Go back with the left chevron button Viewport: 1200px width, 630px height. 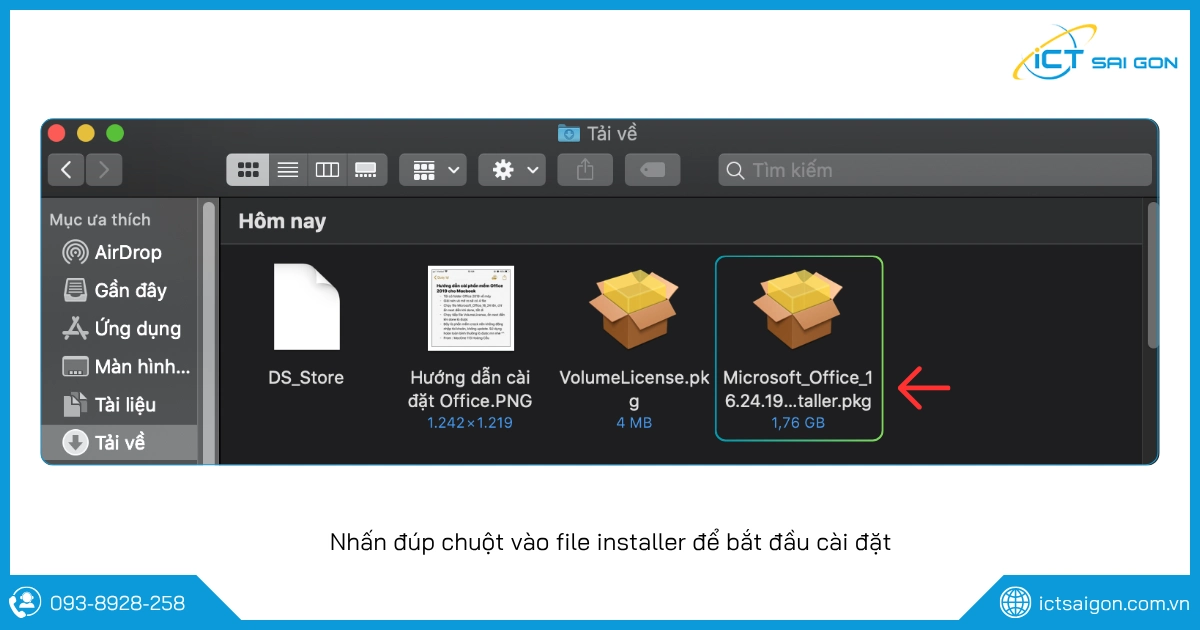tap(66, 170)
